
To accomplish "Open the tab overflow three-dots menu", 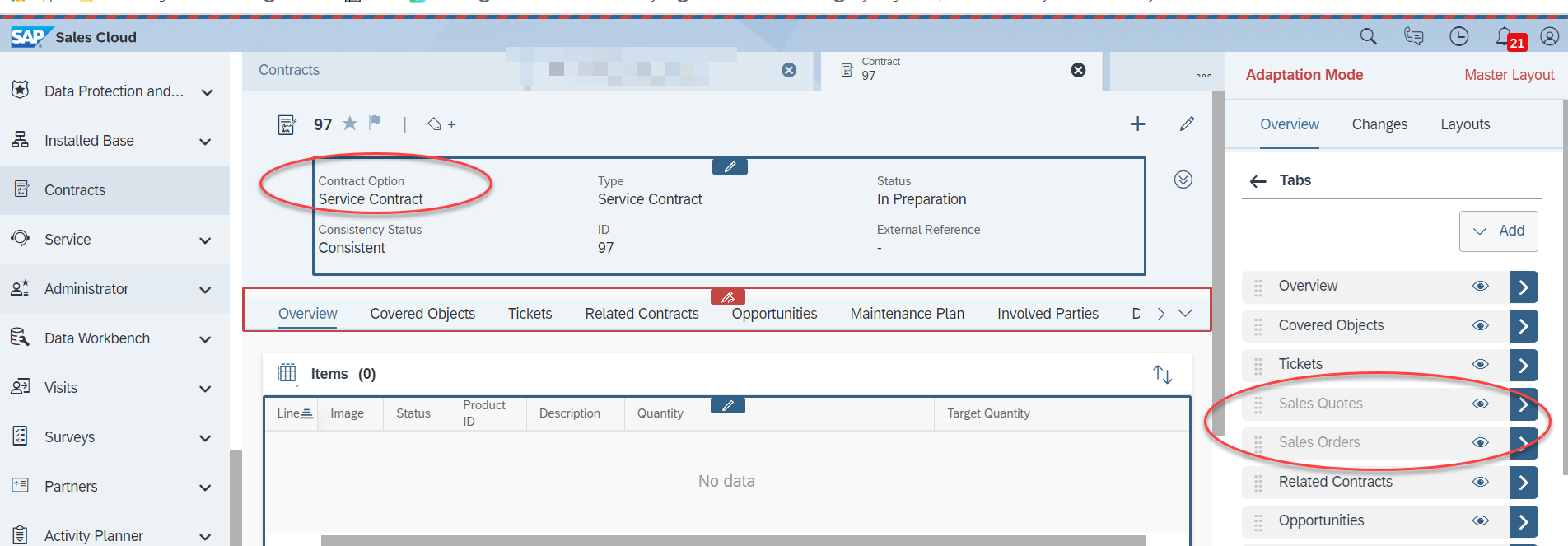I will tap(1203, 75).
